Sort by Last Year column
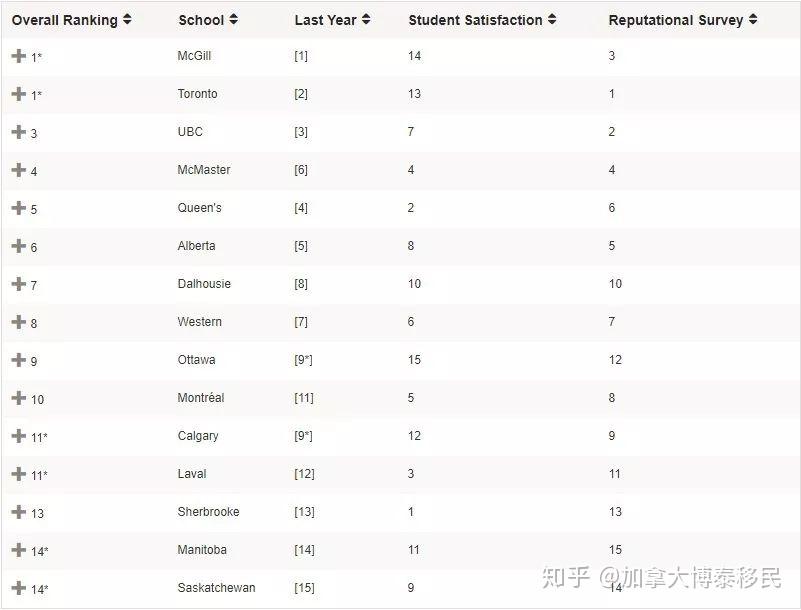This screenshot has height=610, width=801. tap(332, 20)
